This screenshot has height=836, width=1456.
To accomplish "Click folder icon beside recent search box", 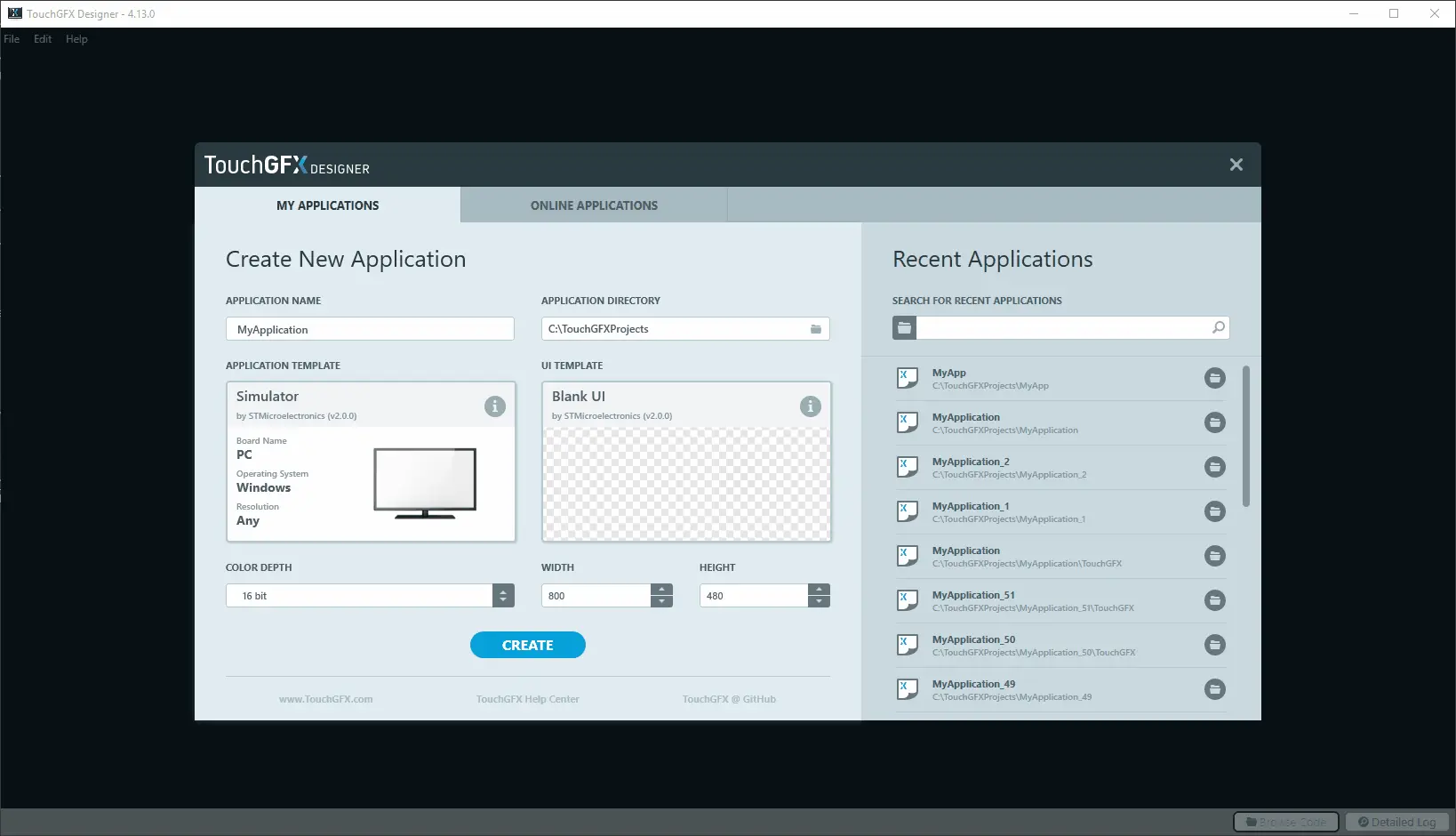I will point(904,327).
